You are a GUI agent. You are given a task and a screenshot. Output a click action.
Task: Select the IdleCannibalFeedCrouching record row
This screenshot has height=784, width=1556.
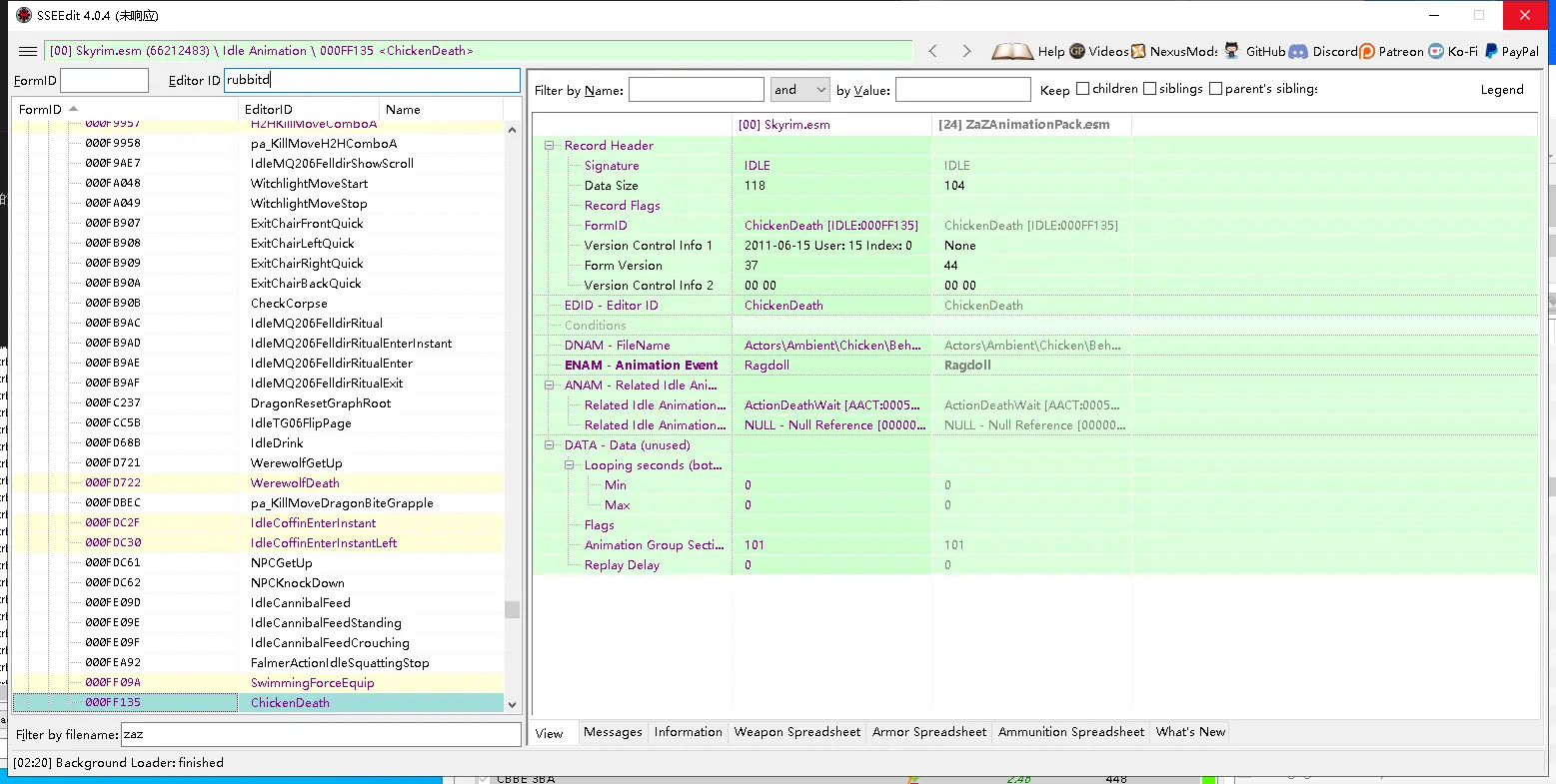tap(258, 642)
